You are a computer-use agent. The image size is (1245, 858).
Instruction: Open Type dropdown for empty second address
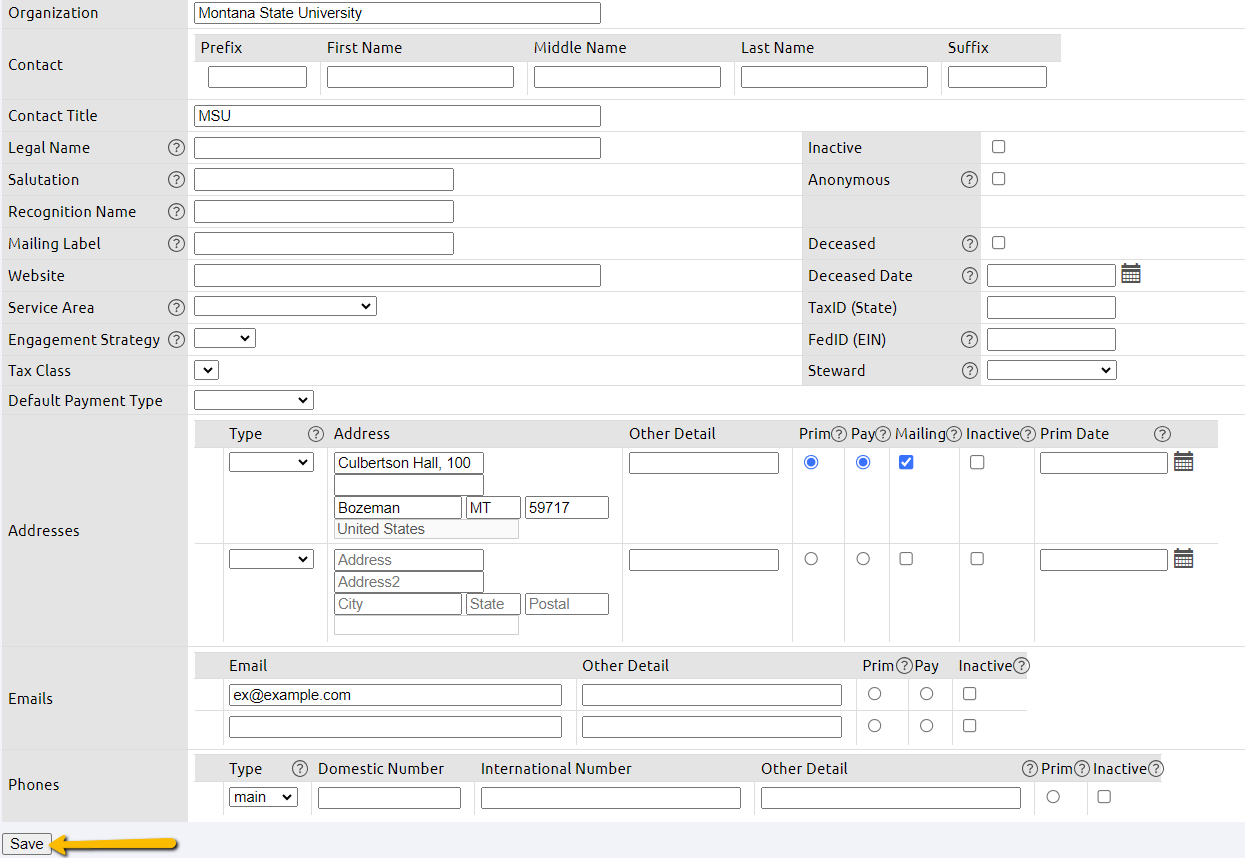point(271,559)
